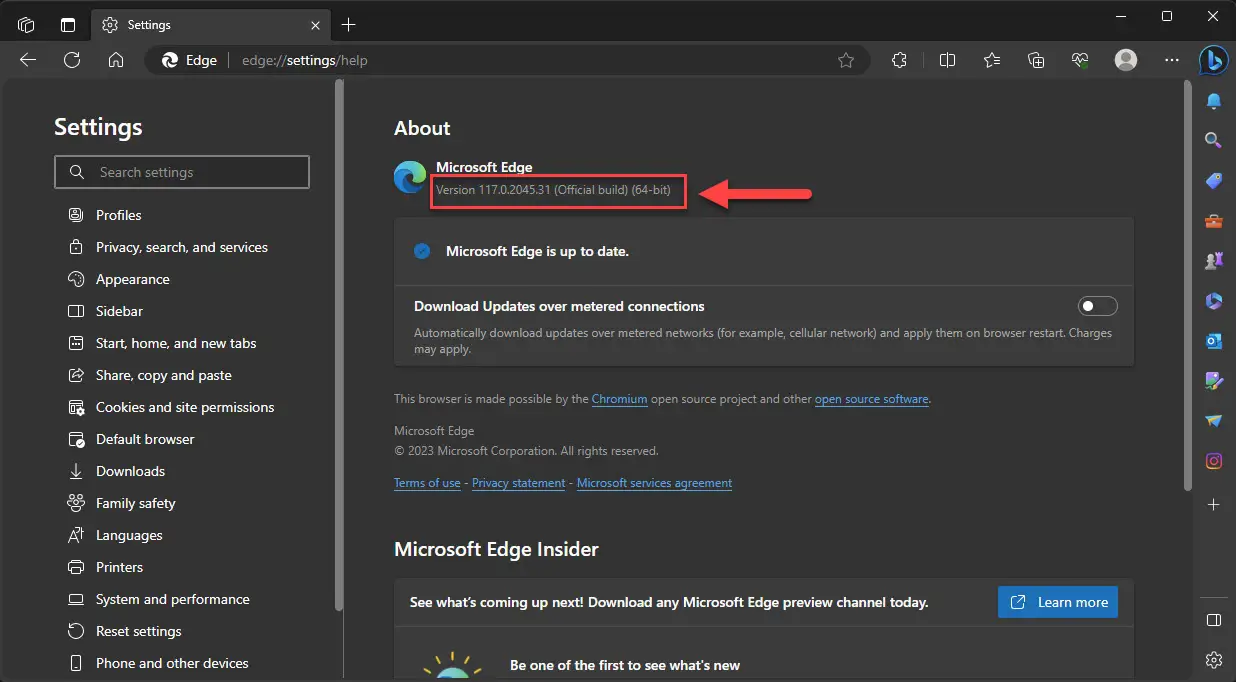Focus the Search settings field
The image size is (1236, 682).
tap(182, 172)
